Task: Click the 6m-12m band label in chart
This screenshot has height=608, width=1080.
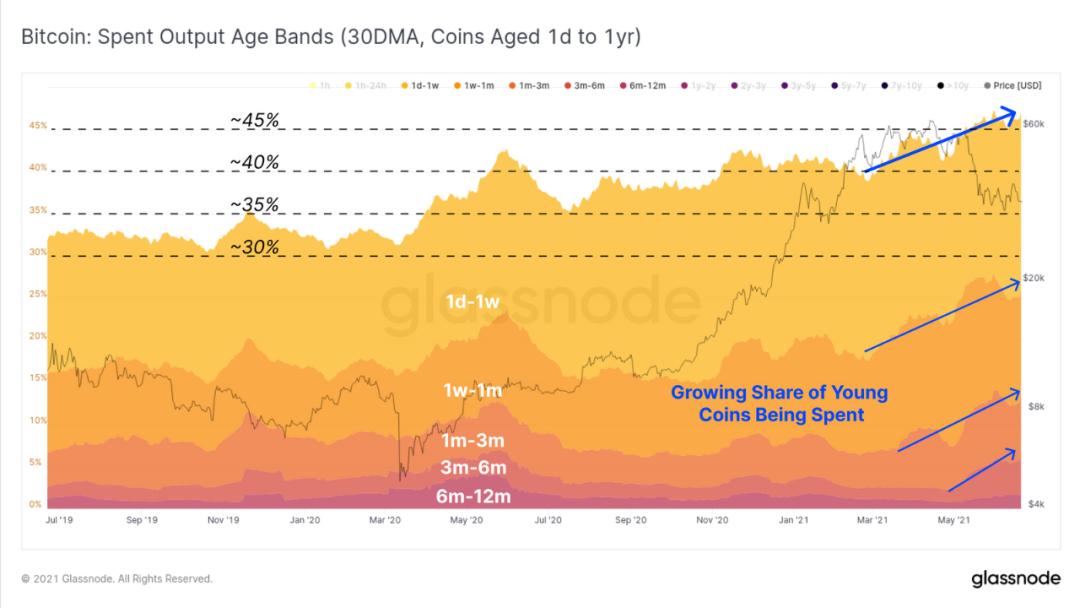Action: point(473,496)
